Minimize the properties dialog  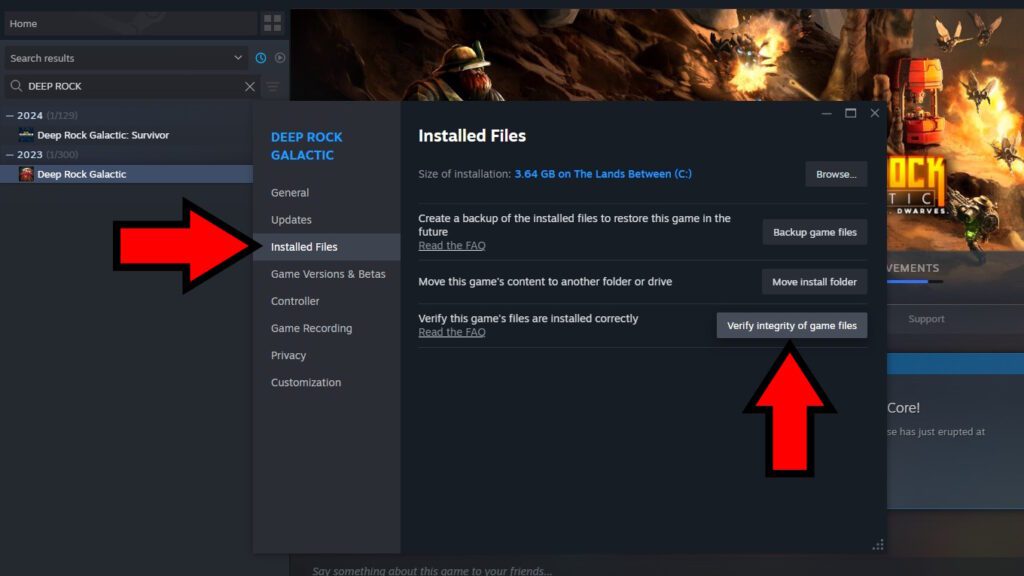pyautogui.click(x=827, y=113)
